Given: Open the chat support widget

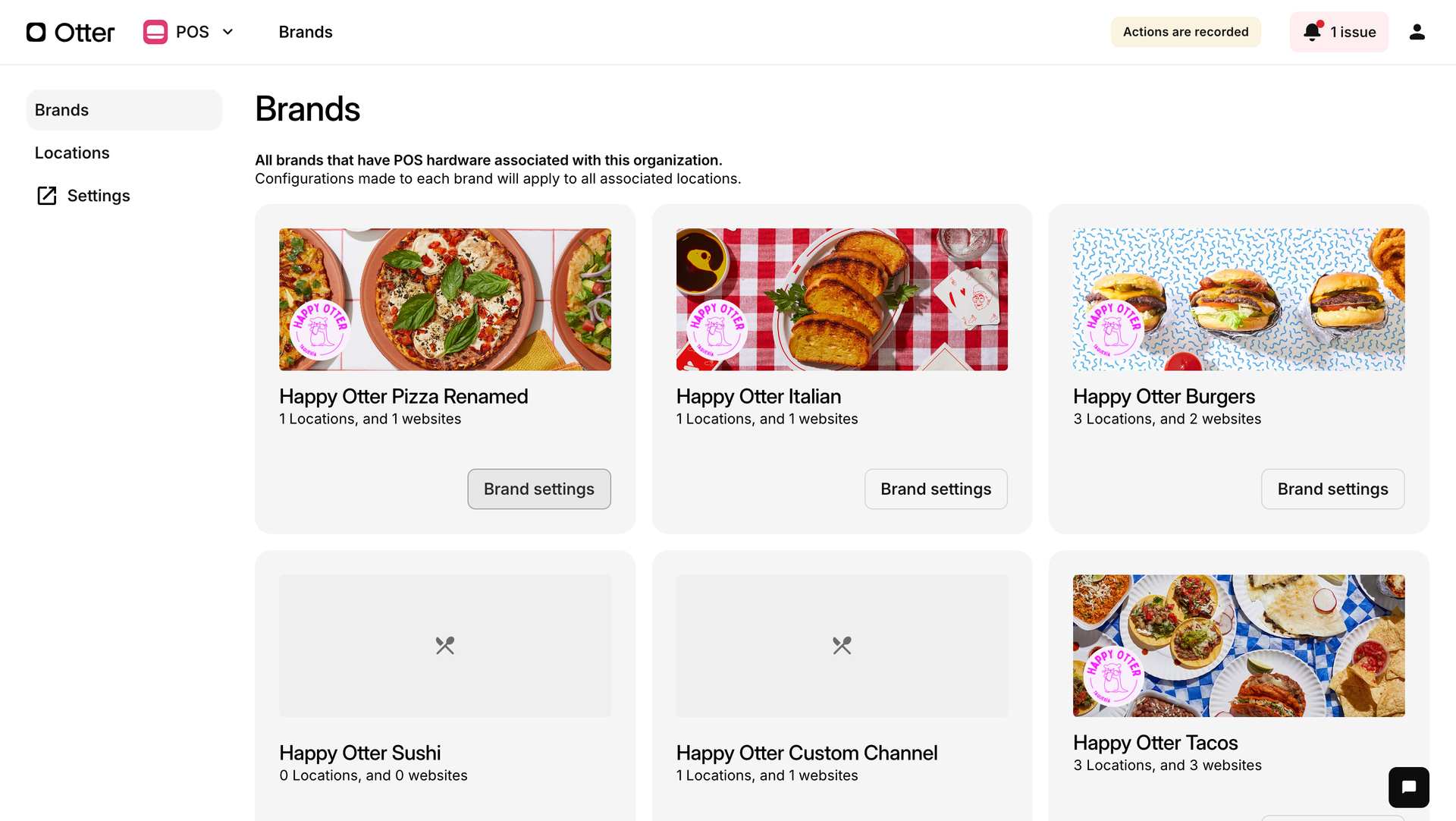Looking at the screenshot, I should [1408, 787].
